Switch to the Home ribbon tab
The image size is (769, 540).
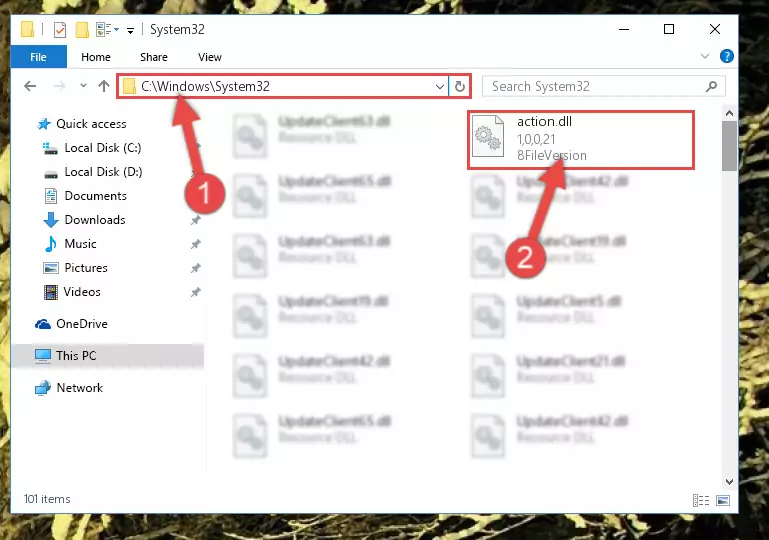96,57
